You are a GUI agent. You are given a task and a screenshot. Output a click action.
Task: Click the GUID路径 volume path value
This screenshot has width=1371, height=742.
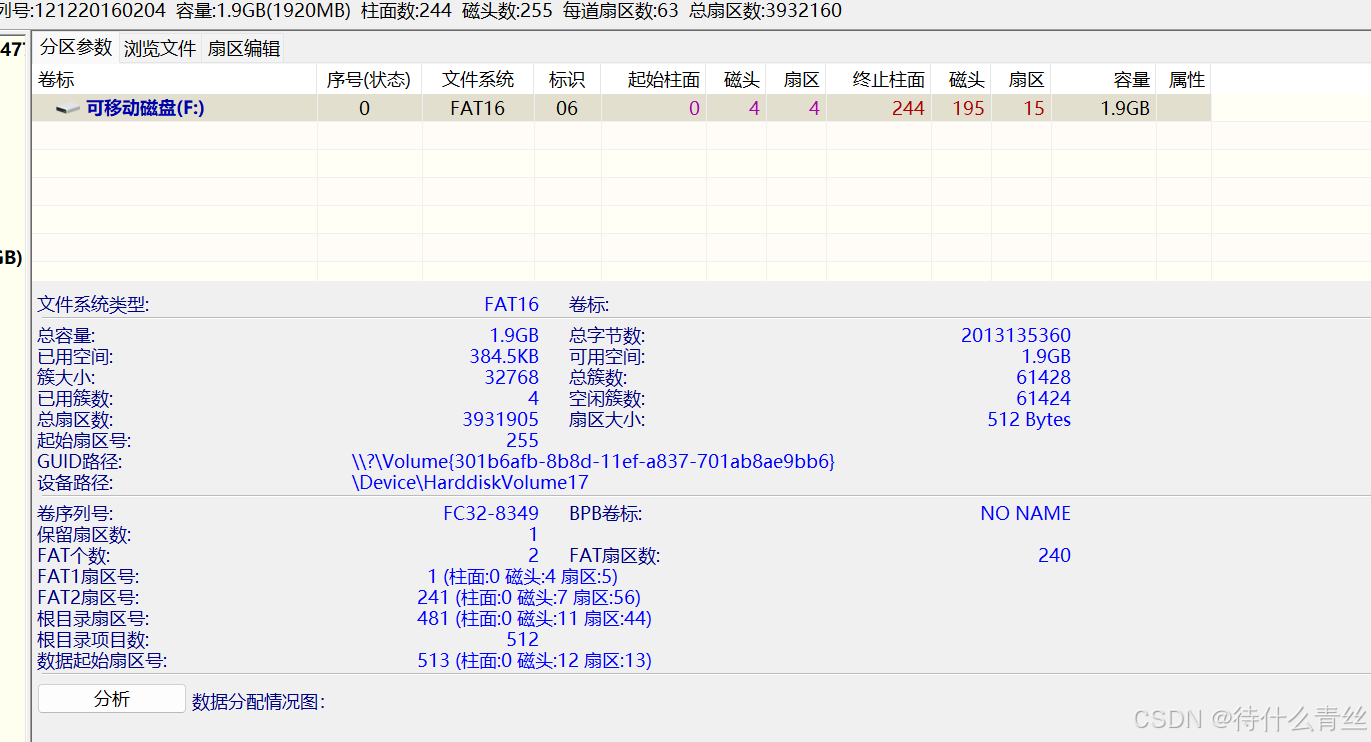[593, 461]
